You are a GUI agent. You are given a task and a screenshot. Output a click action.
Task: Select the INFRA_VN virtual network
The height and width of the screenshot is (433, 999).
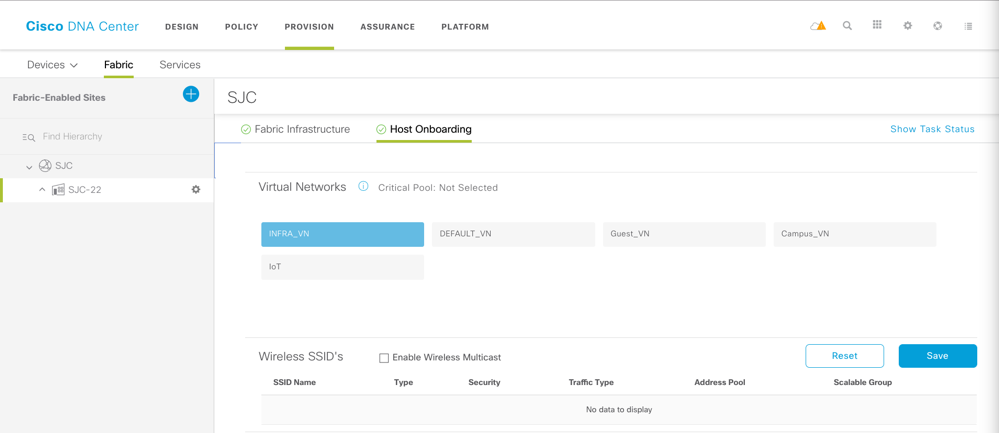342,234
